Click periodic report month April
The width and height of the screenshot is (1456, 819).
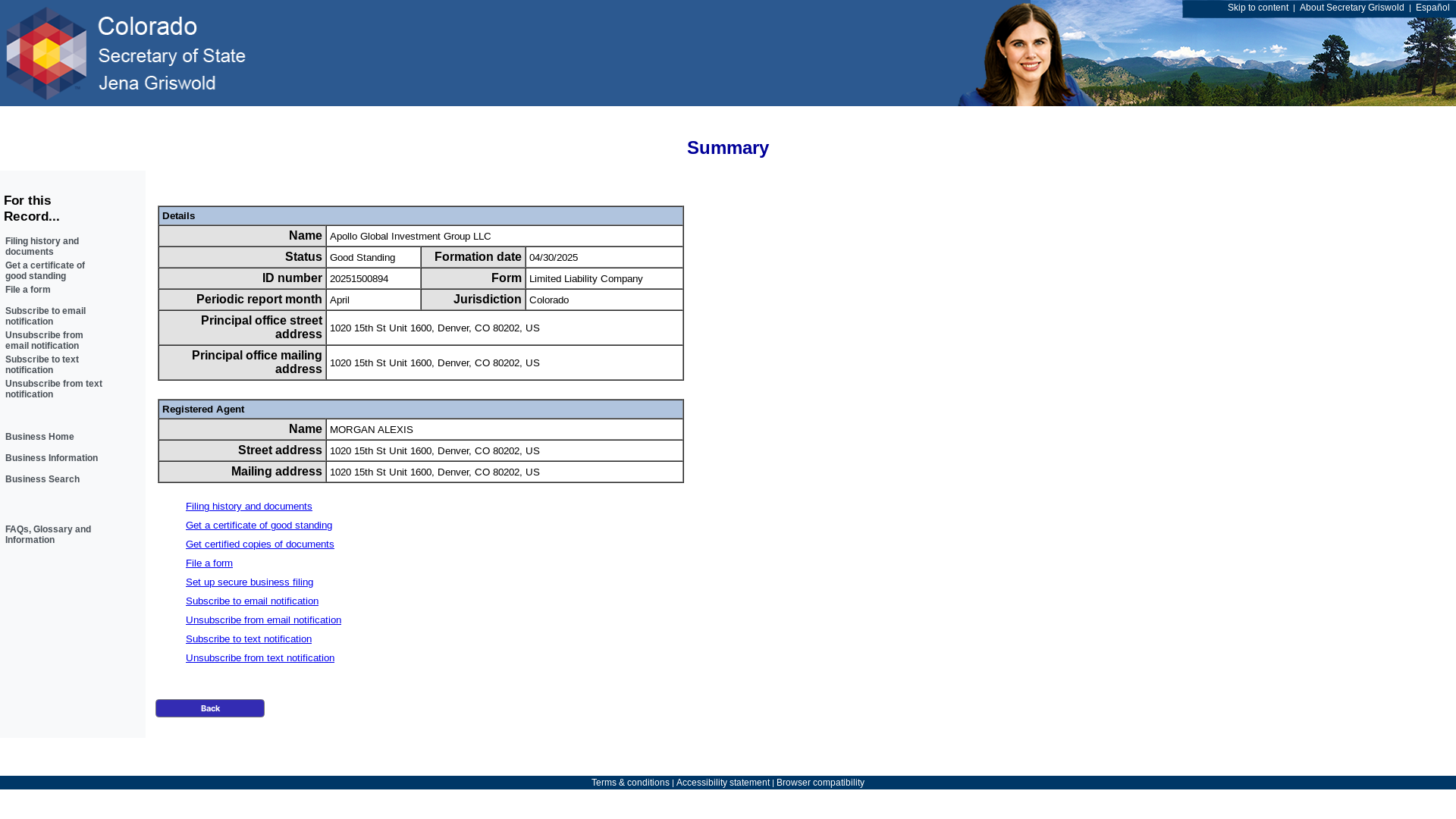pos(340,300)
